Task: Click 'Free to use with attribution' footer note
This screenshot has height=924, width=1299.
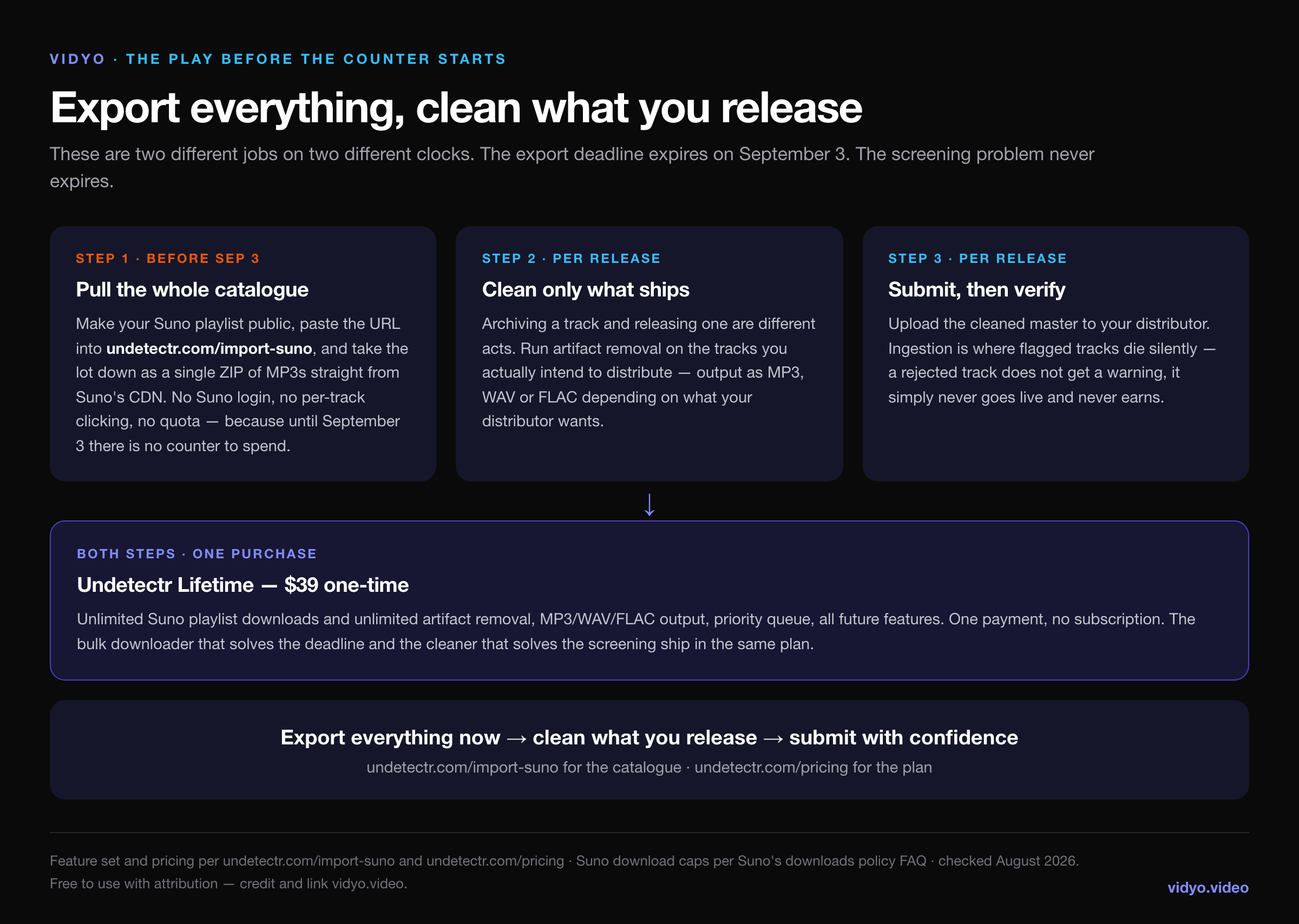Action: 228,883
